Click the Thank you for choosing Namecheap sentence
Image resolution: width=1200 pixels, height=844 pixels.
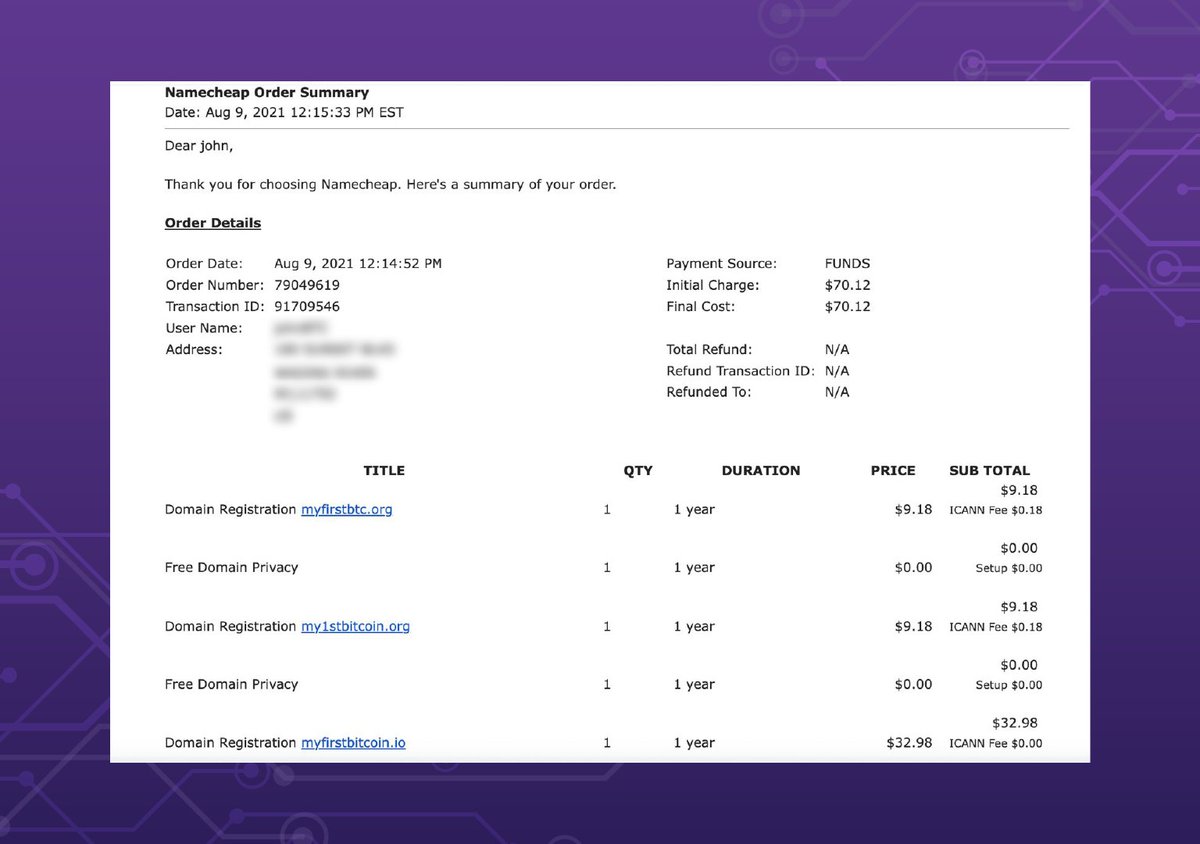tap(390, 185)
